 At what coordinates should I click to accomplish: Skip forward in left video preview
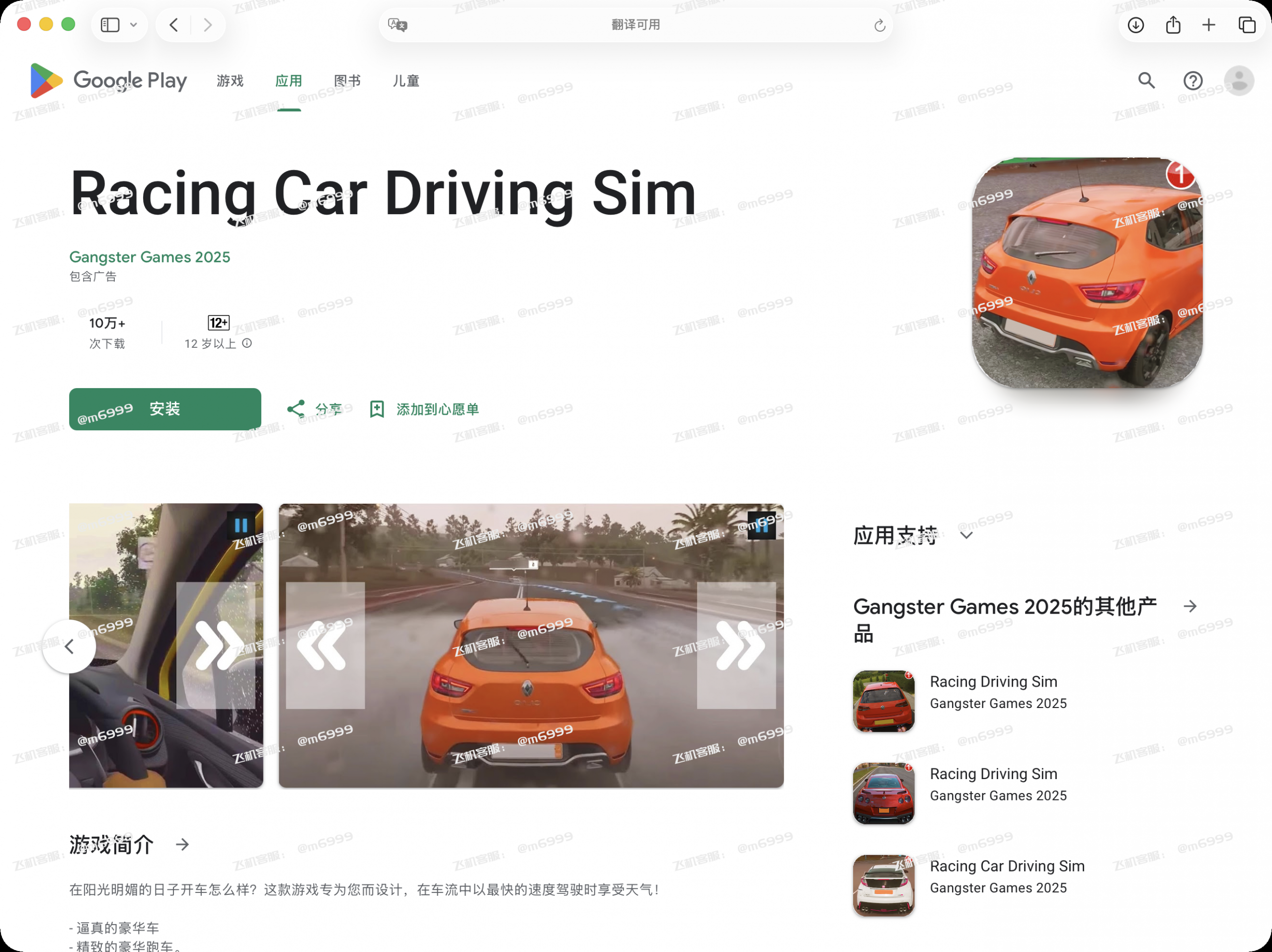tap(216, 645)
